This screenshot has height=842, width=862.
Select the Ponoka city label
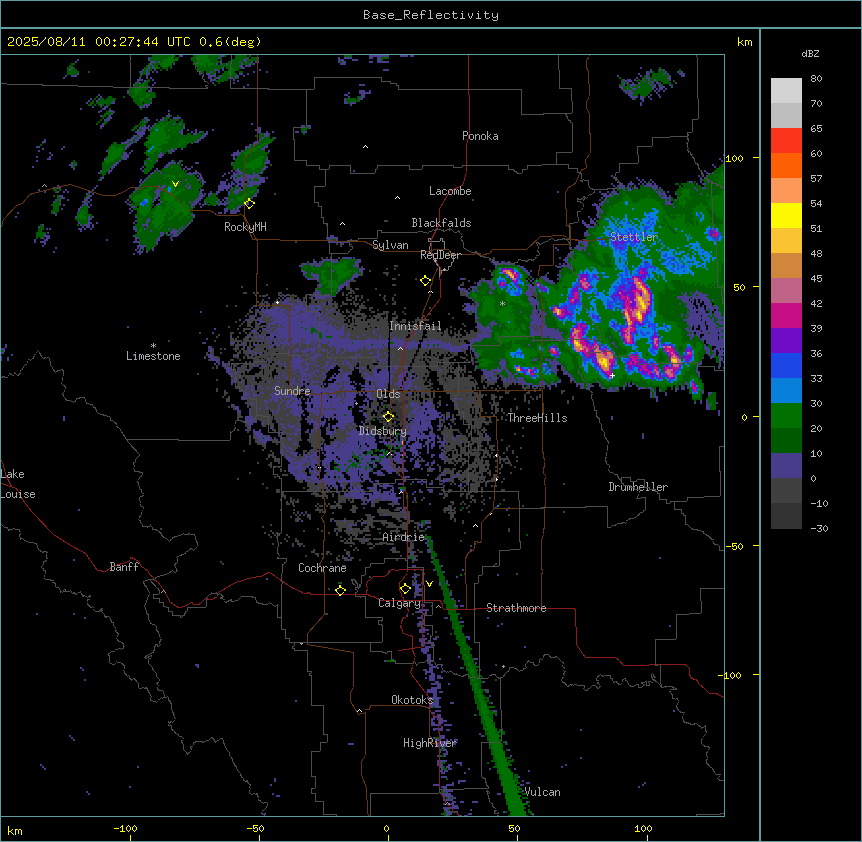[480, 136]
